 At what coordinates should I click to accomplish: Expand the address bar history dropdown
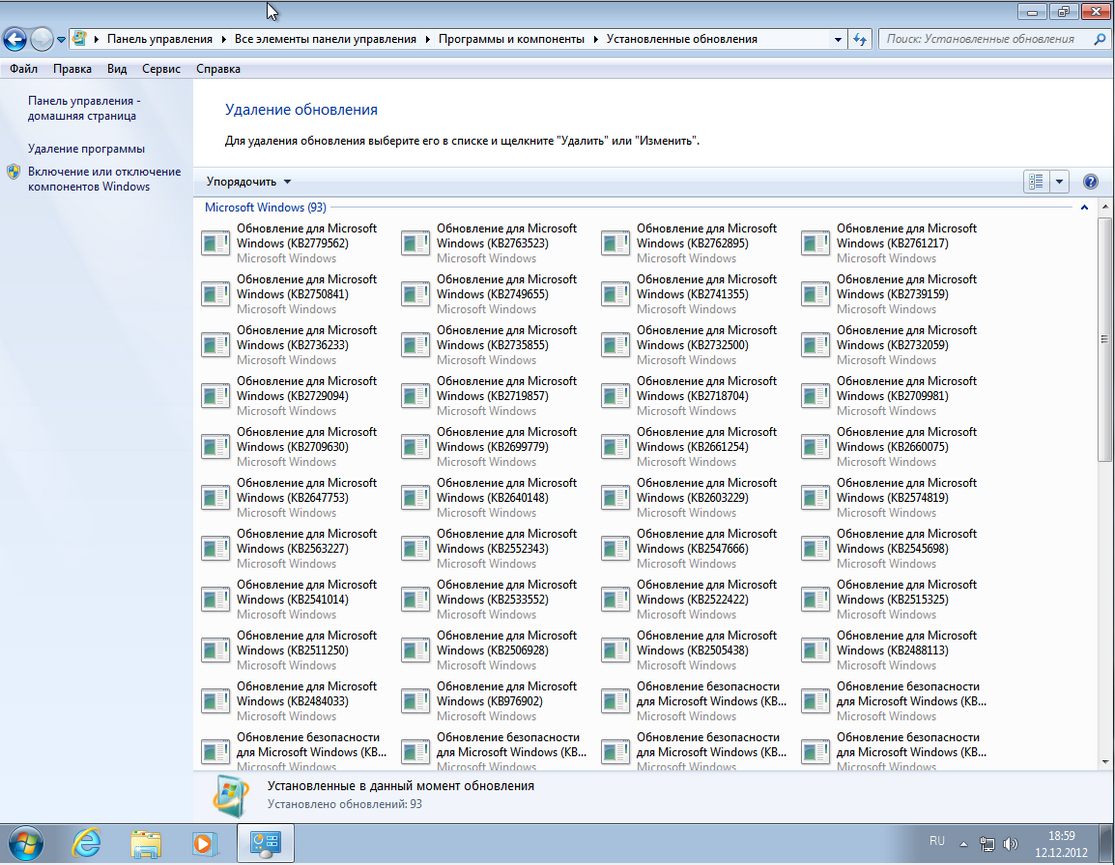(x=838, y=39)
